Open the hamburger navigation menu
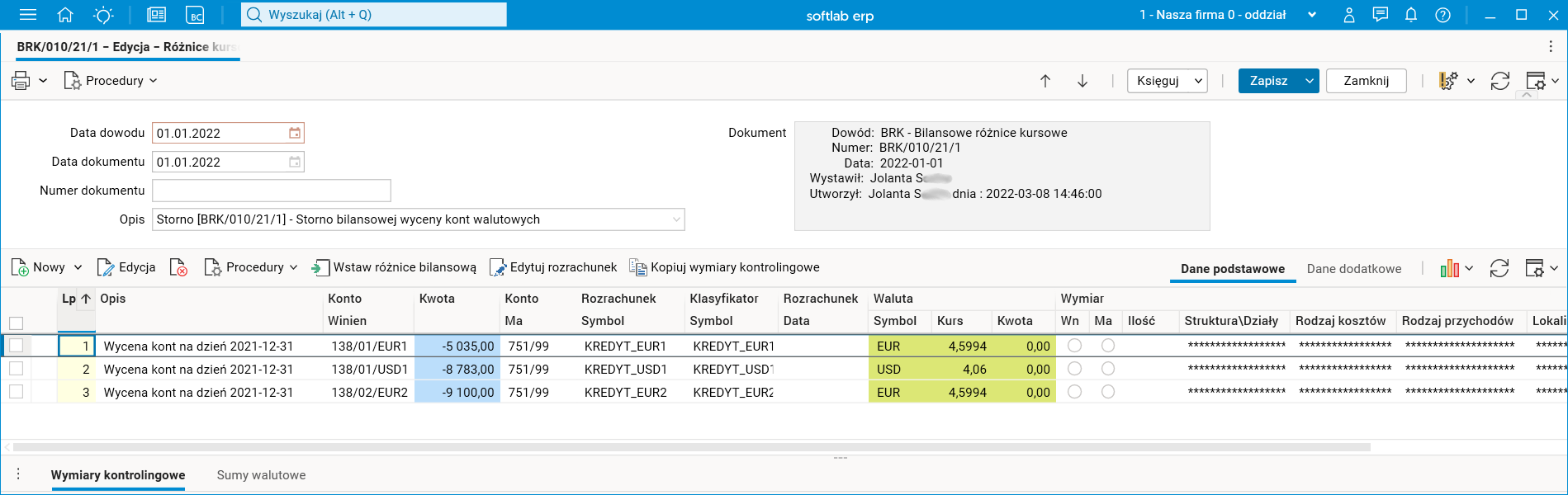1568x495 pixels. point(28,15)
